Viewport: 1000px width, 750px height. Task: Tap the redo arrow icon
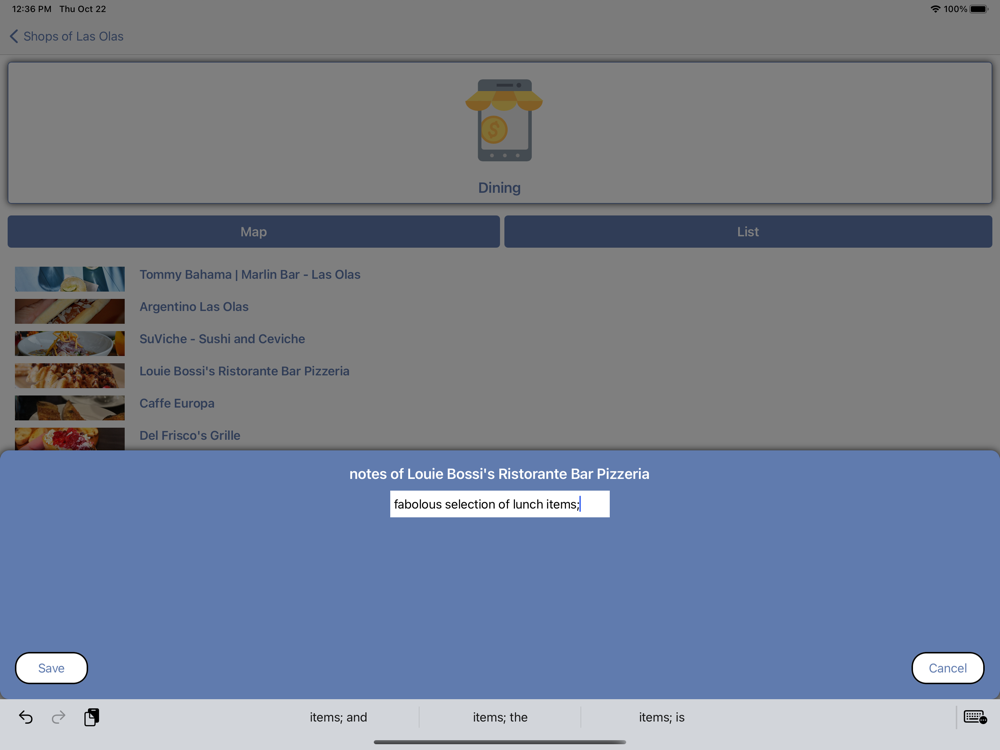(58, 717)
